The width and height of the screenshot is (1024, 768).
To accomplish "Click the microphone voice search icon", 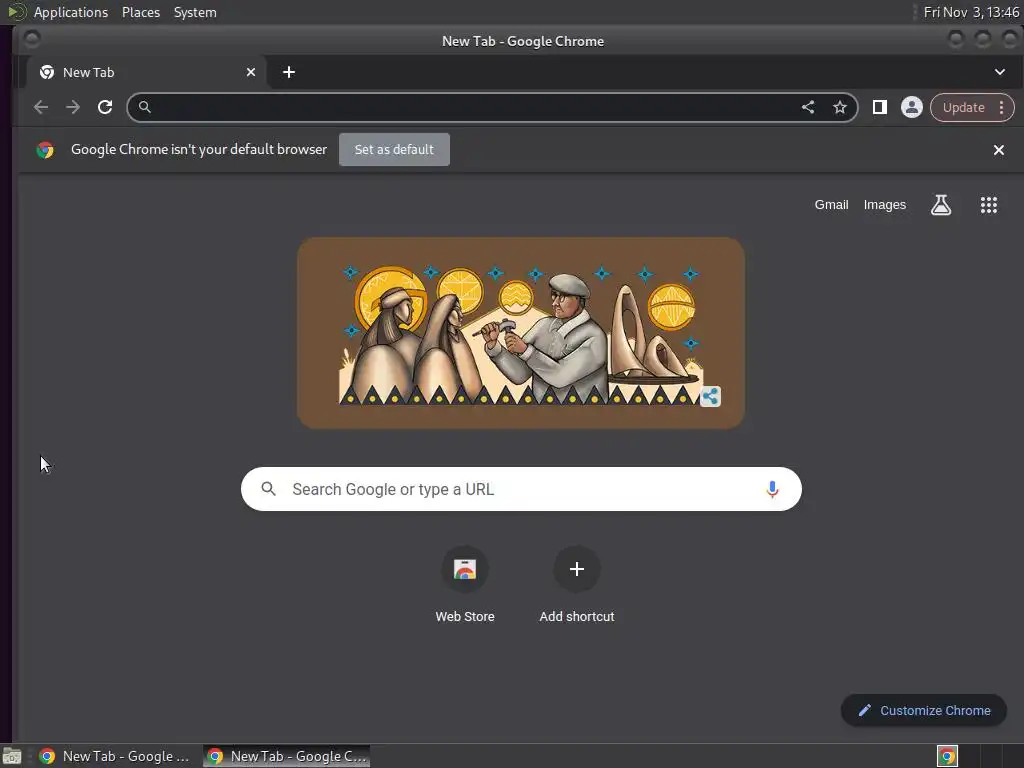I will click(x=772, y=489).
